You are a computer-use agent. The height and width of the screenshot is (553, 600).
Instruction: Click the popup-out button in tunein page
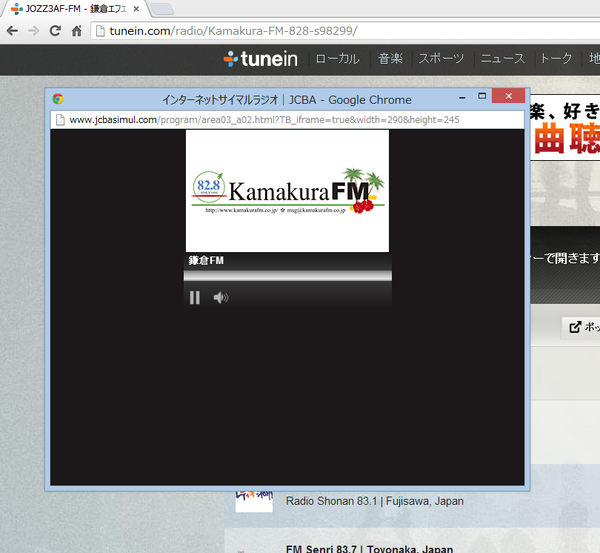pyautogui.click(x=582, y=327)
